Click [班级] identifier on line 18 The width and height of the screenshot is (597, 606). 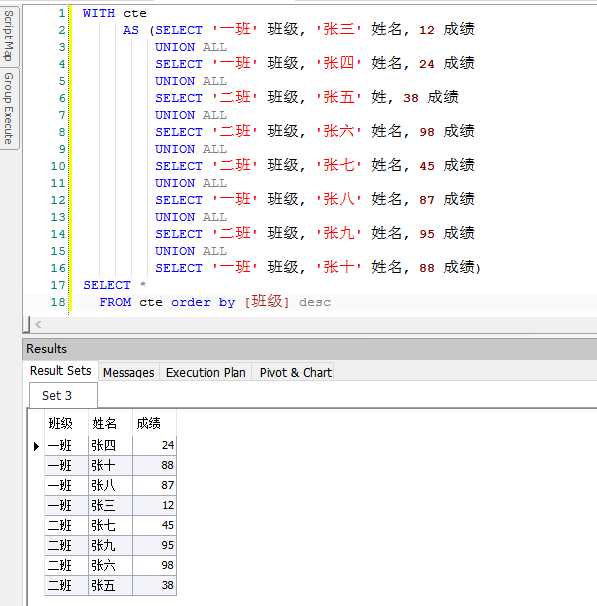coord(267,301)
